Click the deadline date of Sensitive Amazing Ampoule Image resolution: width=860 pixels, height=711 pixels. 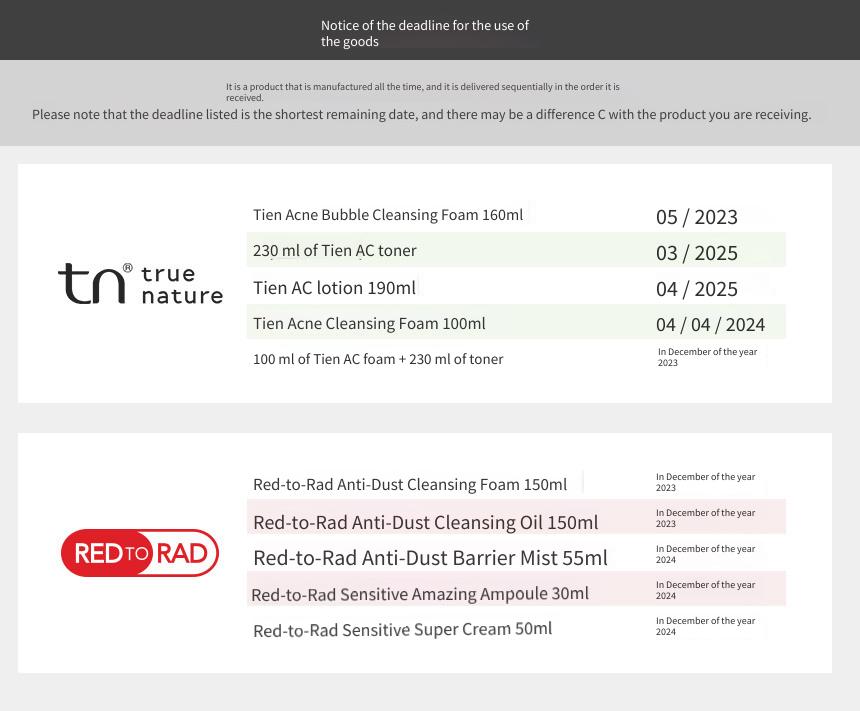tap(705, 590)
